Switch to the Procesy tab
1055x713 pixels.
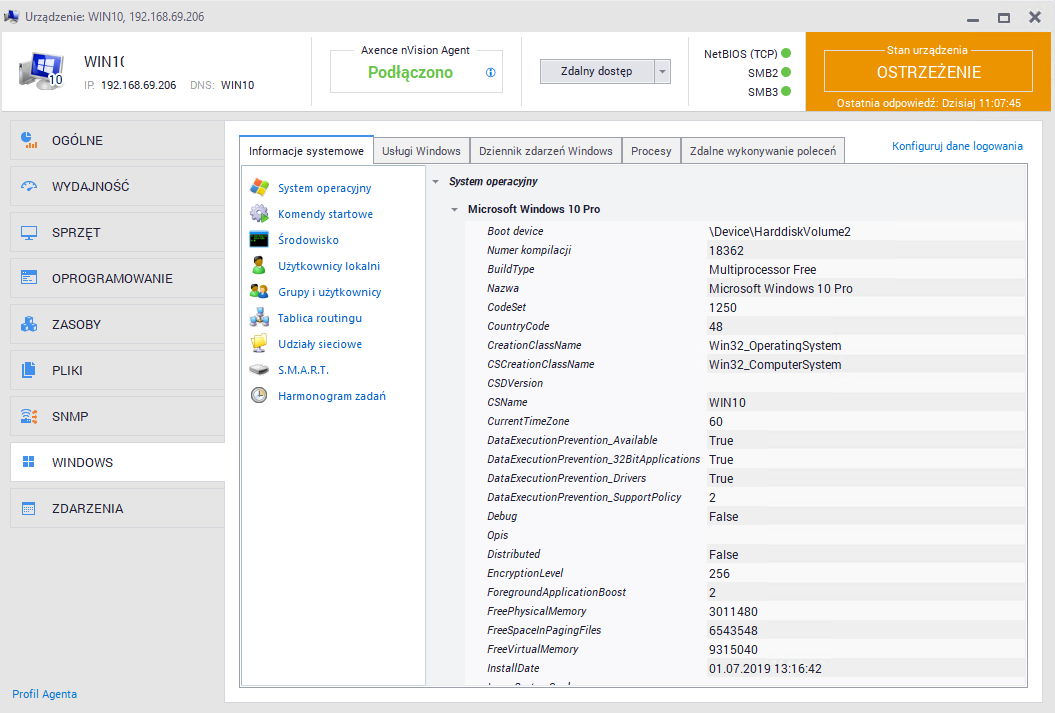click(651, 151)
